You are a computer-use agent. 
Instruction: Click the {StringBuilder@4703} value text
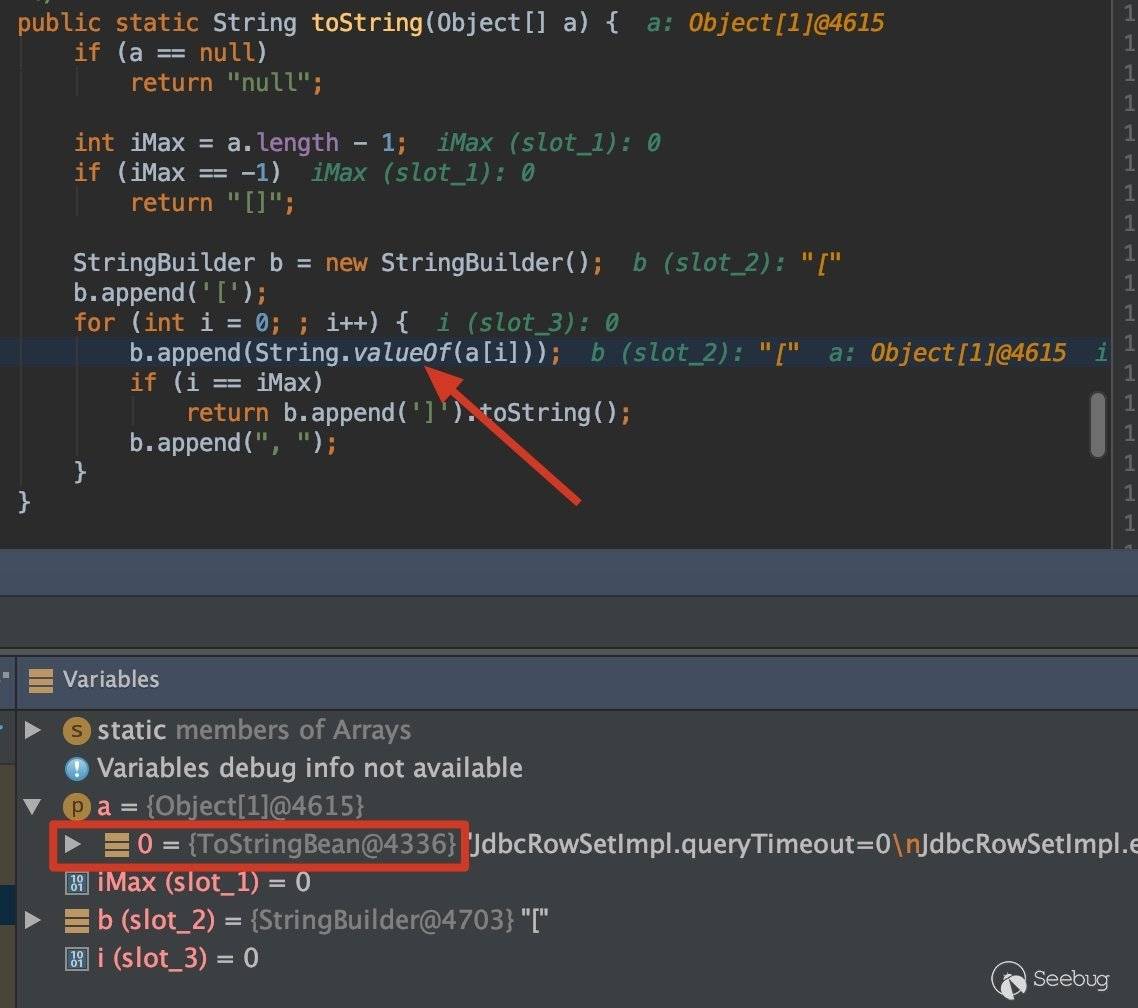pos(382,920)
